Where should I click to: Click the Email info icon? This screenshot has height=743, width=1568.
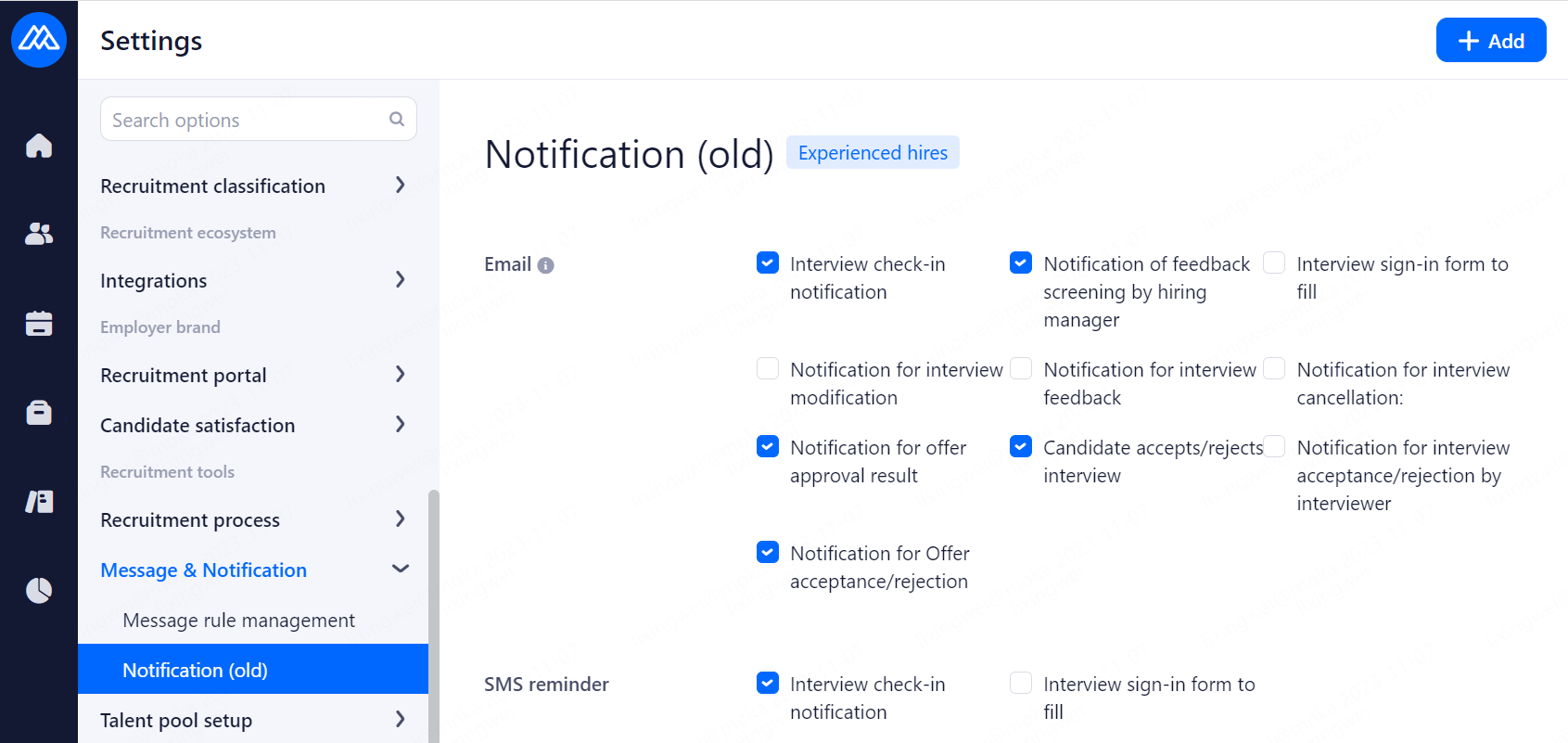[x=546, y=265]
